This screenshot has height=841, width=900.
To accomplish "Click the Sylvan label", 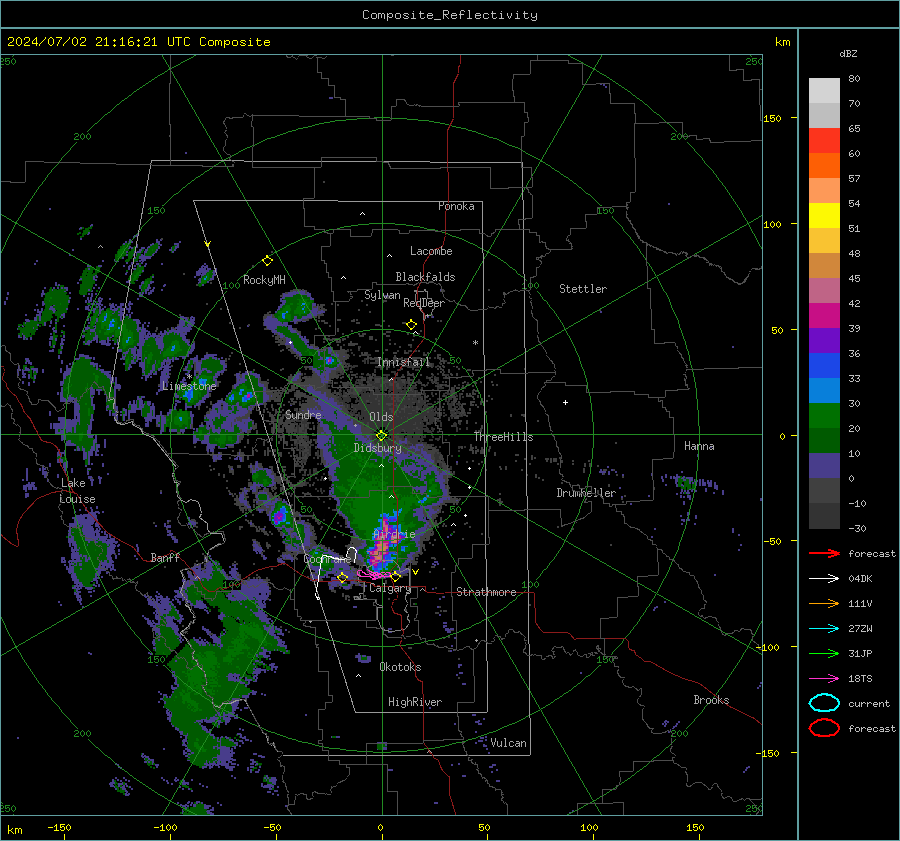I will pyautogui.click(x=382, y=295).
